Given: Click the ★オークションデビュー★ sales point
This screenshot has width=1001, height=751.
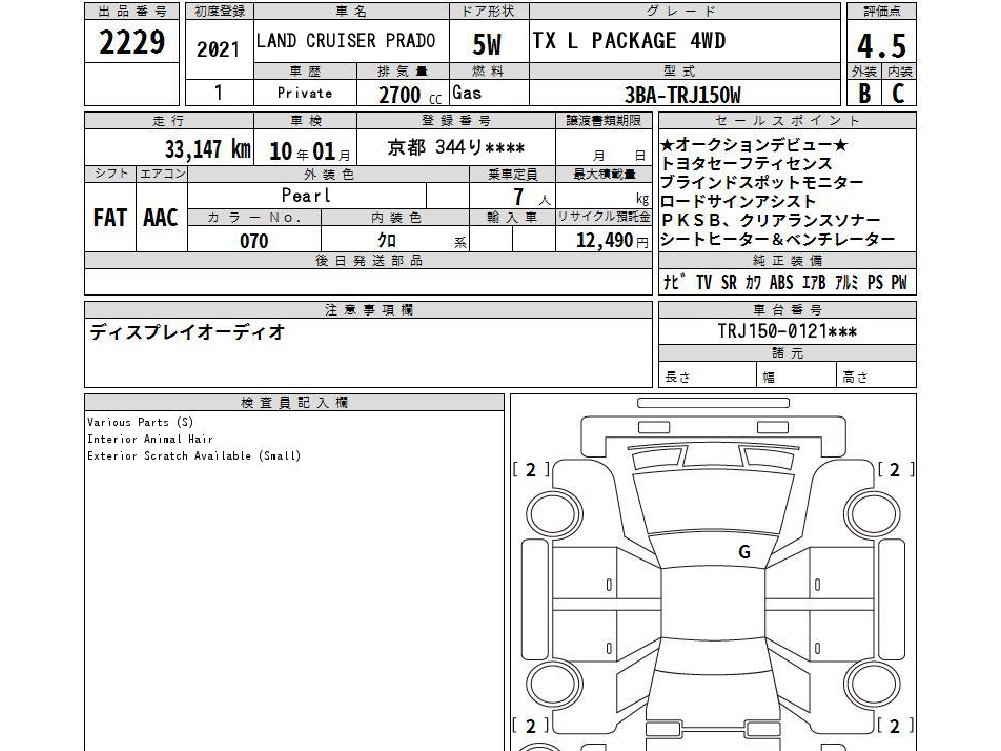Looking at the screenshot, I should [753, 144].
